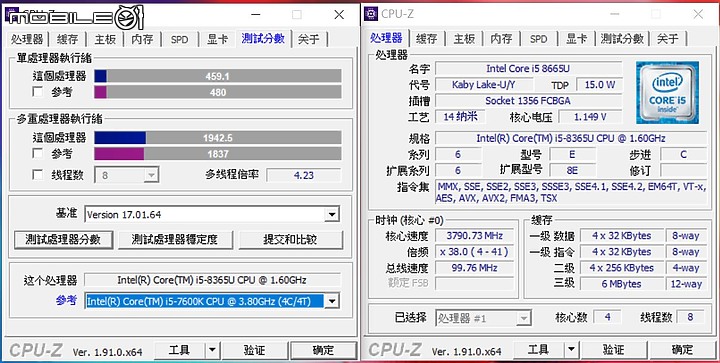
Task: Open the 已选择 处理器 #1 dropdown
Action: 484,318
